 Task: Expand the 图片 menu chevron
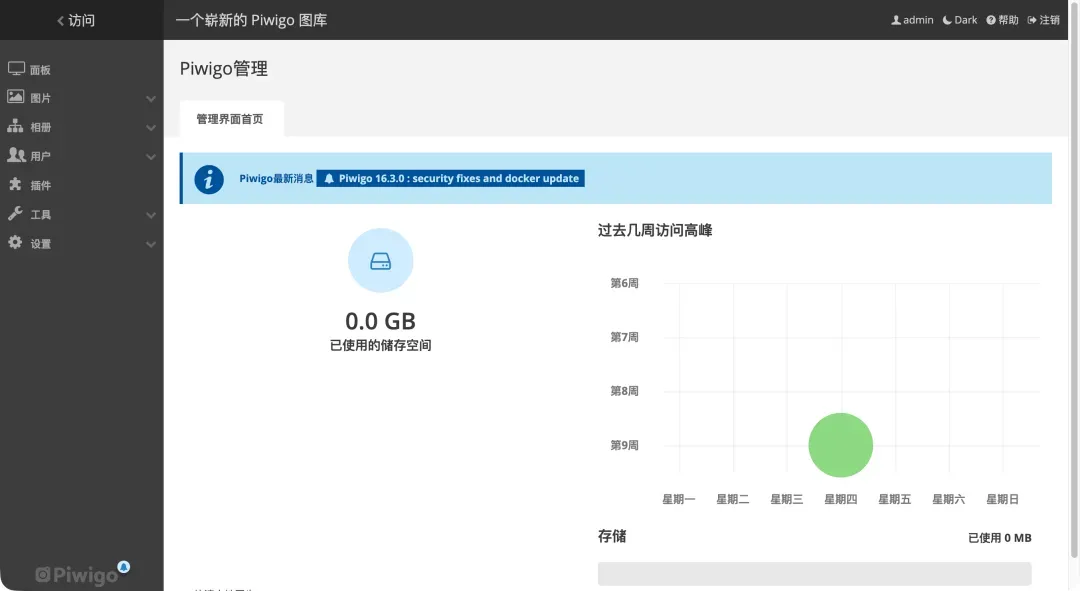click(151, 99)
